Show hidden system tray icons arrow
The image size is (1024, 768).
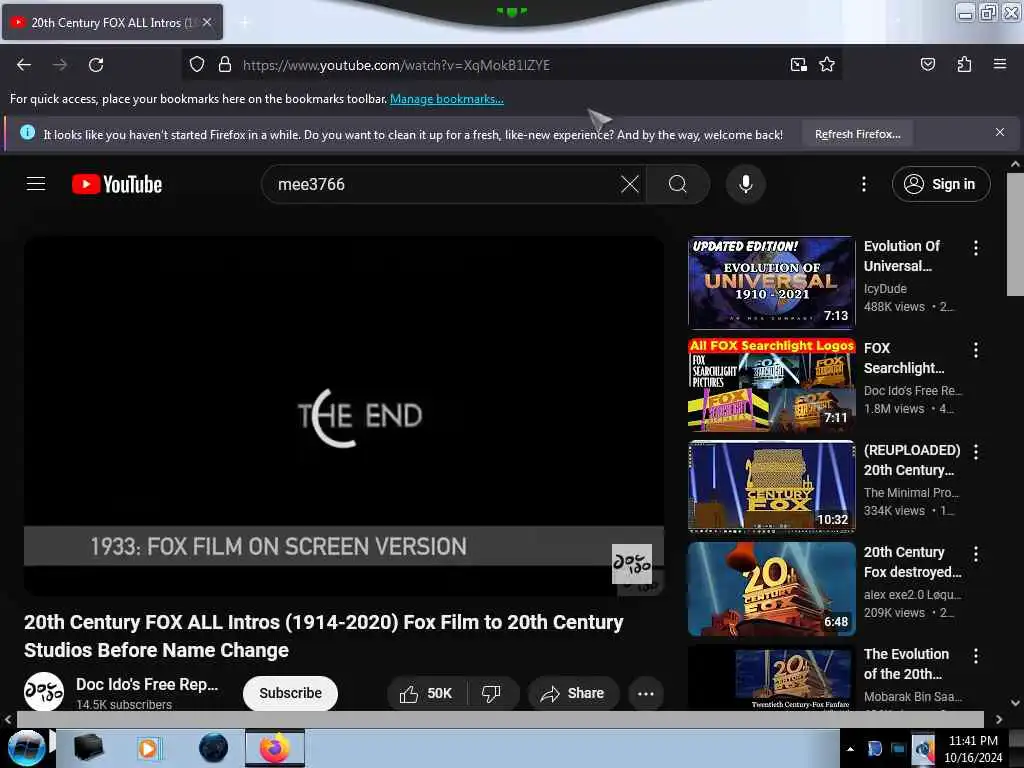850,749
